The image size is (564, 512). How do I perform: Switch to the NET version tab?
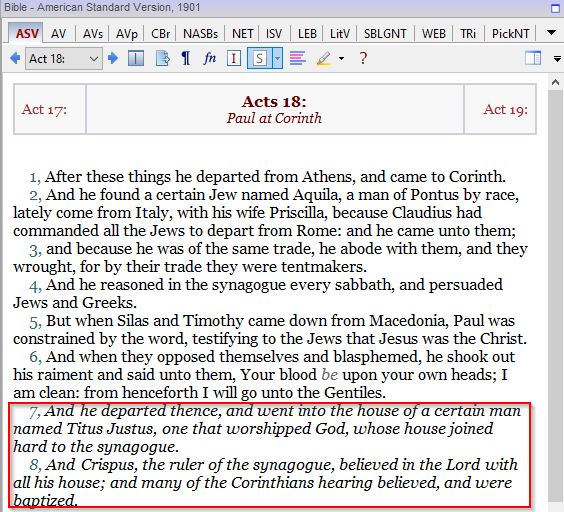coord(242,33)
